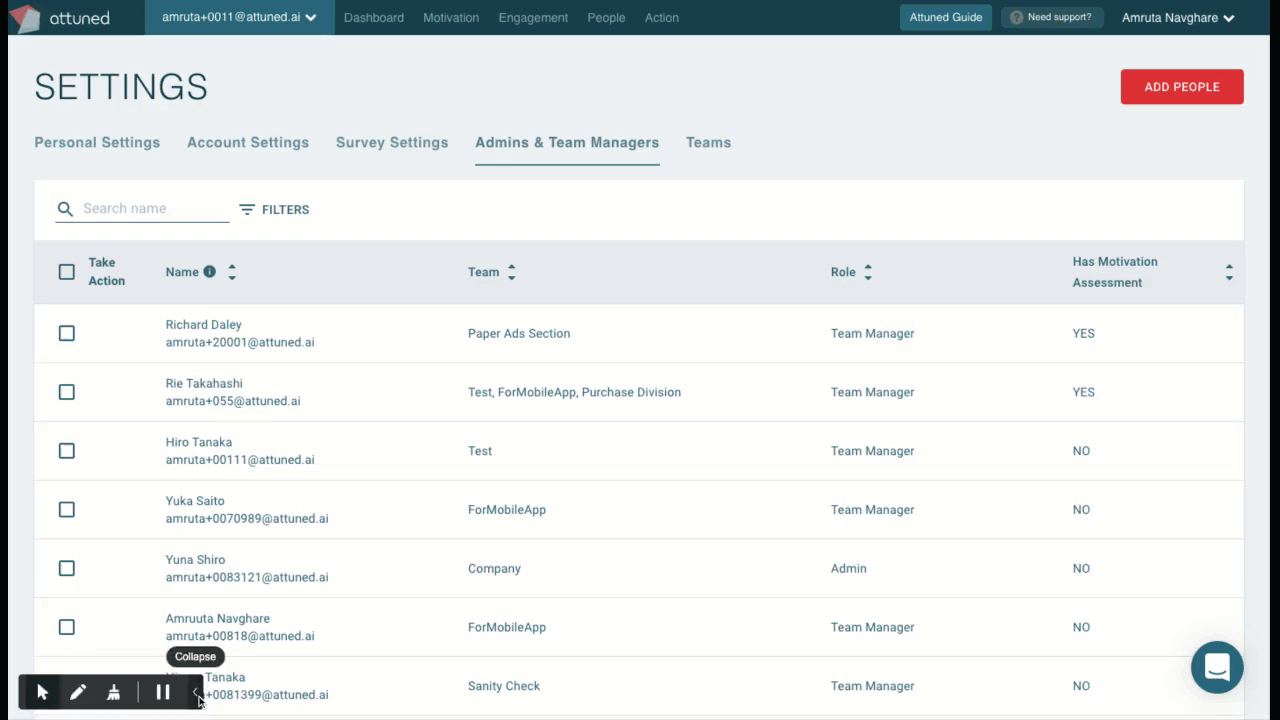Click the Yuna Shiro name
Screen dimensions: 1280x720
click(x=195, y=560)
